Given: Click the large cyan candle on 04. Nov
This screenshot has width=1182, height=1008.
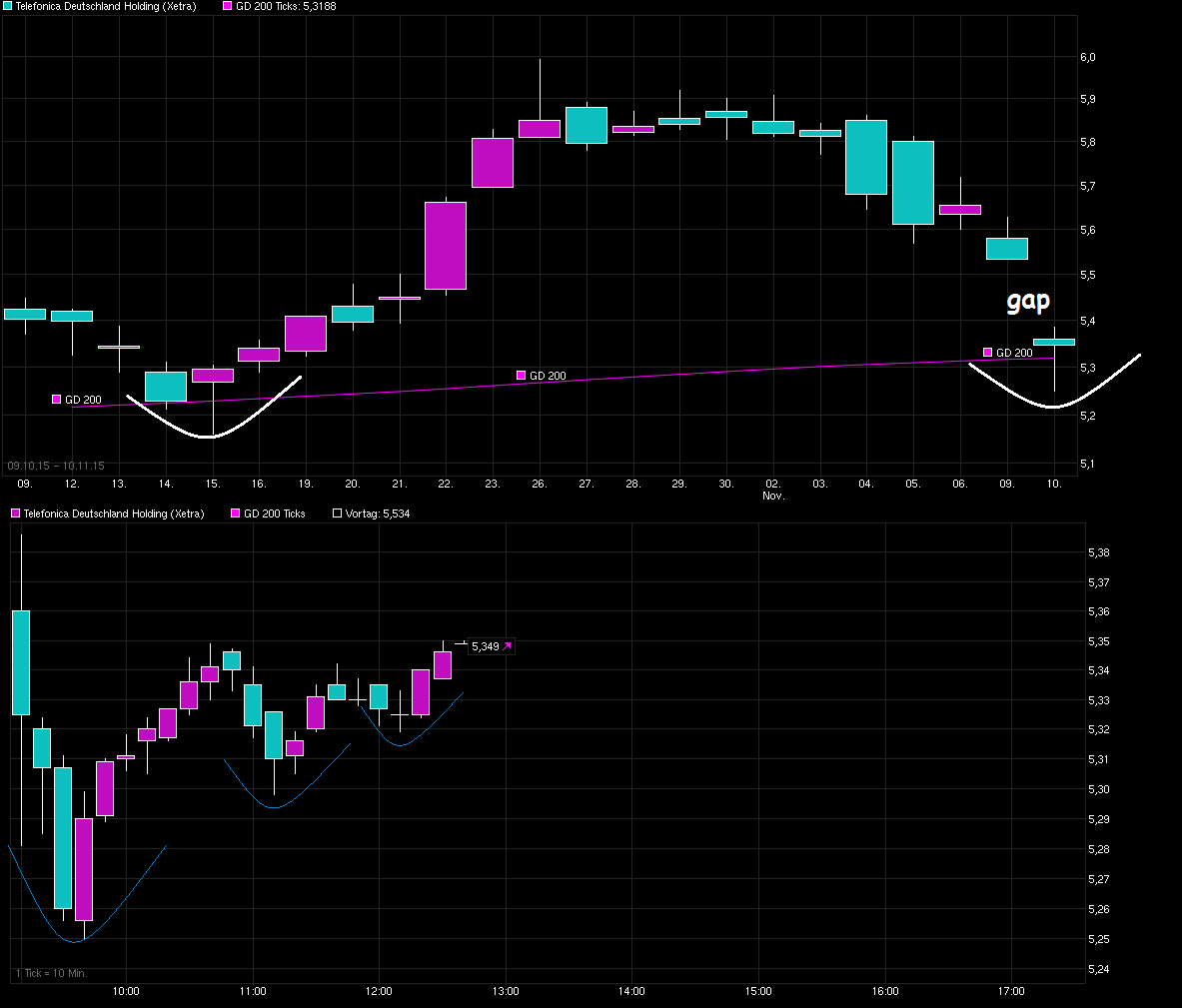Looking at the screenshot, I should click(865, 157).
